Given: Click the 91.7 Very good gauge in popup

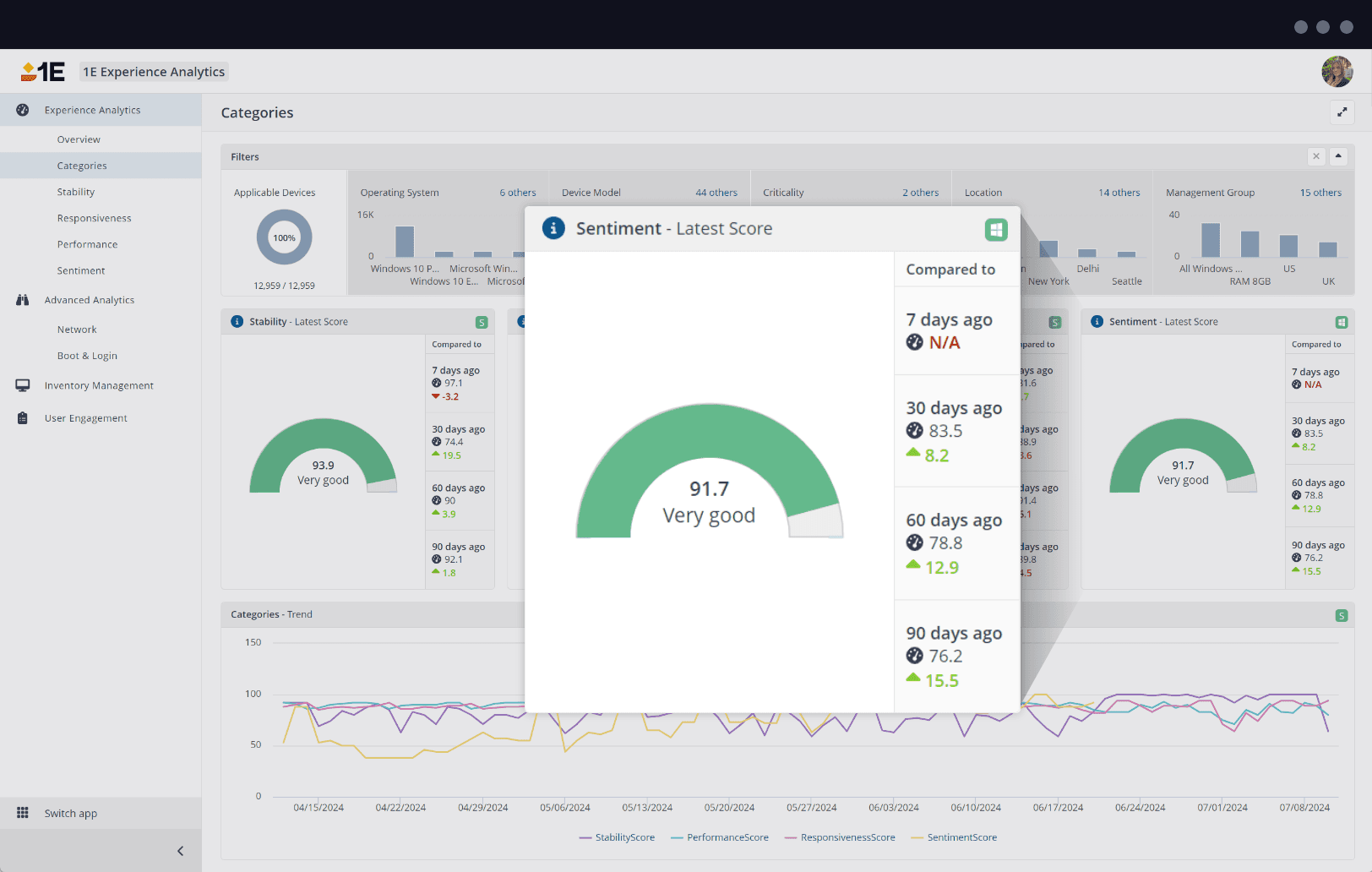Looking at the screenshot, I should pos(709,471).
